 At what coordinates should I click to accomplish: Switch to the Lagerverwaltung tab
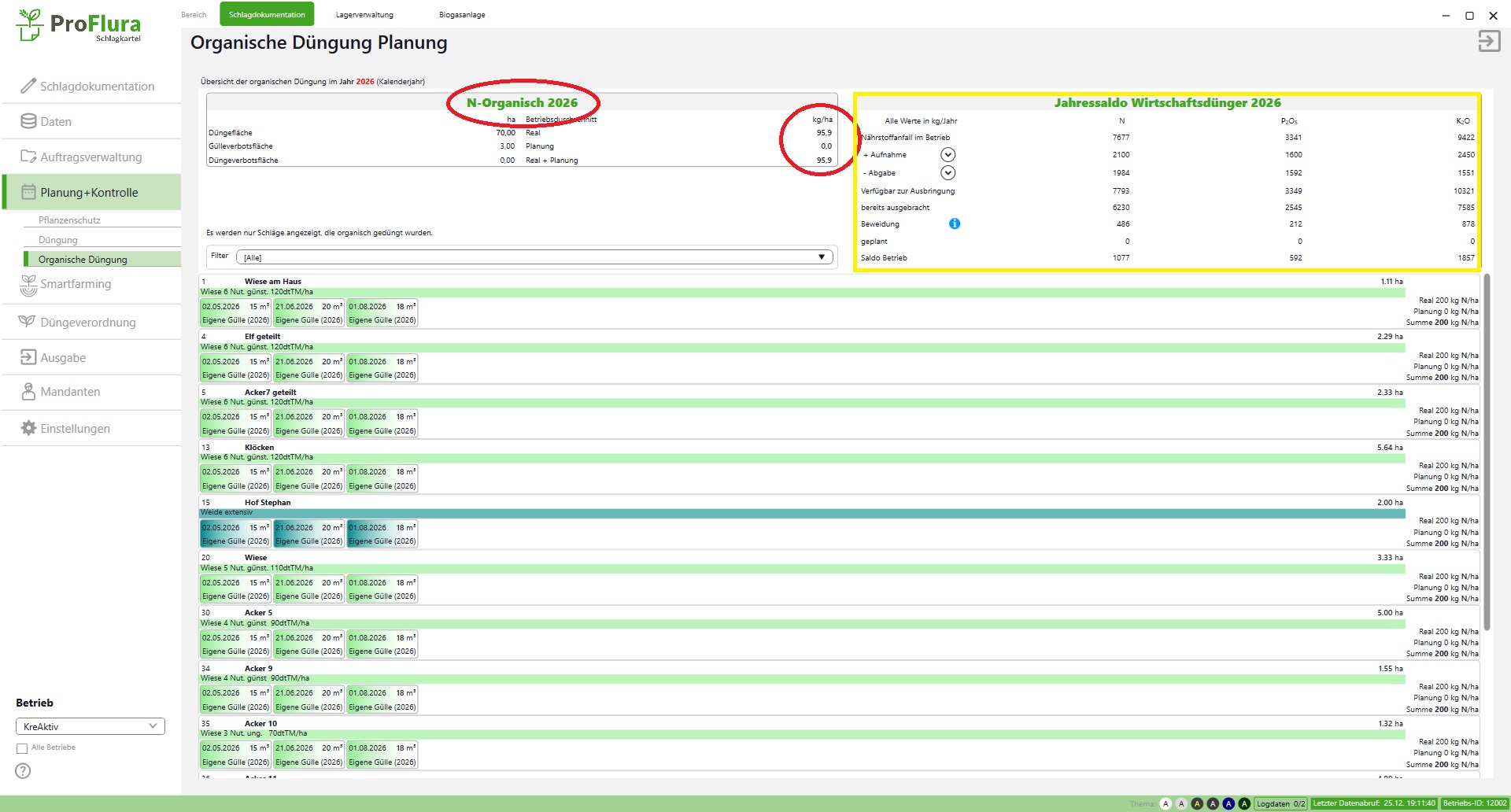pos(364,15)
